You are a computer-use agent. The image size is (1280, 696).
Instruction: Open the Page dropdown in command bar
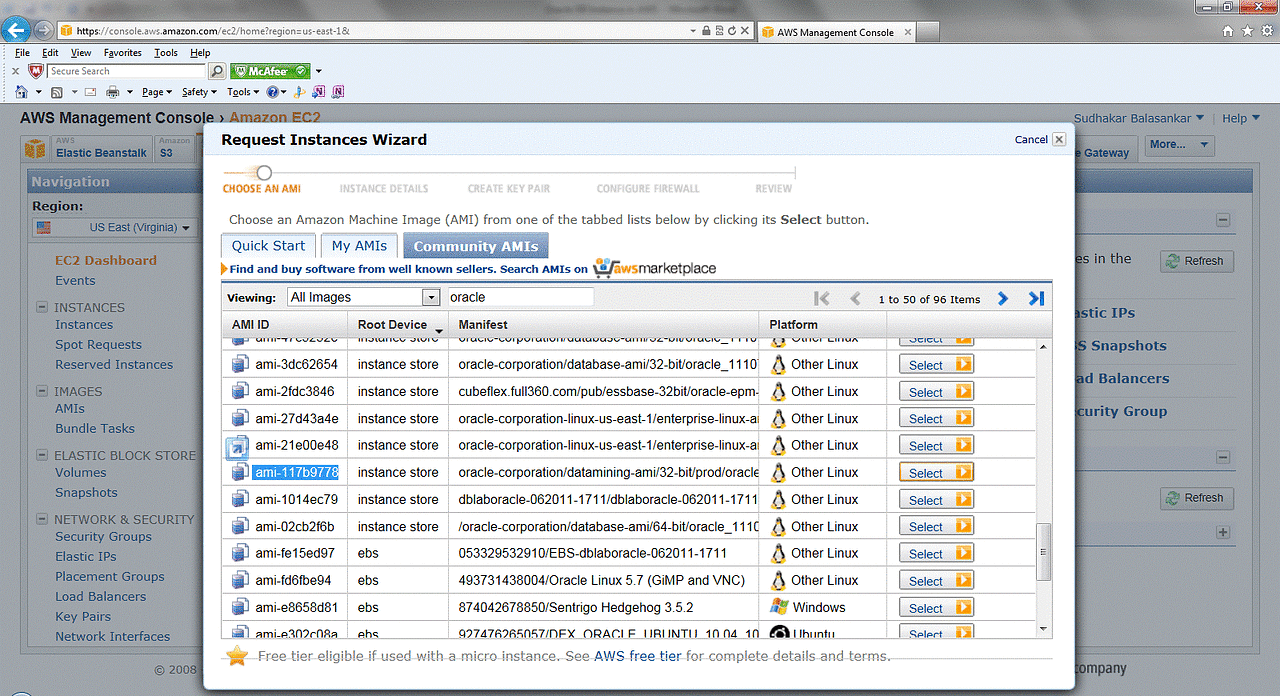(156, 92)
